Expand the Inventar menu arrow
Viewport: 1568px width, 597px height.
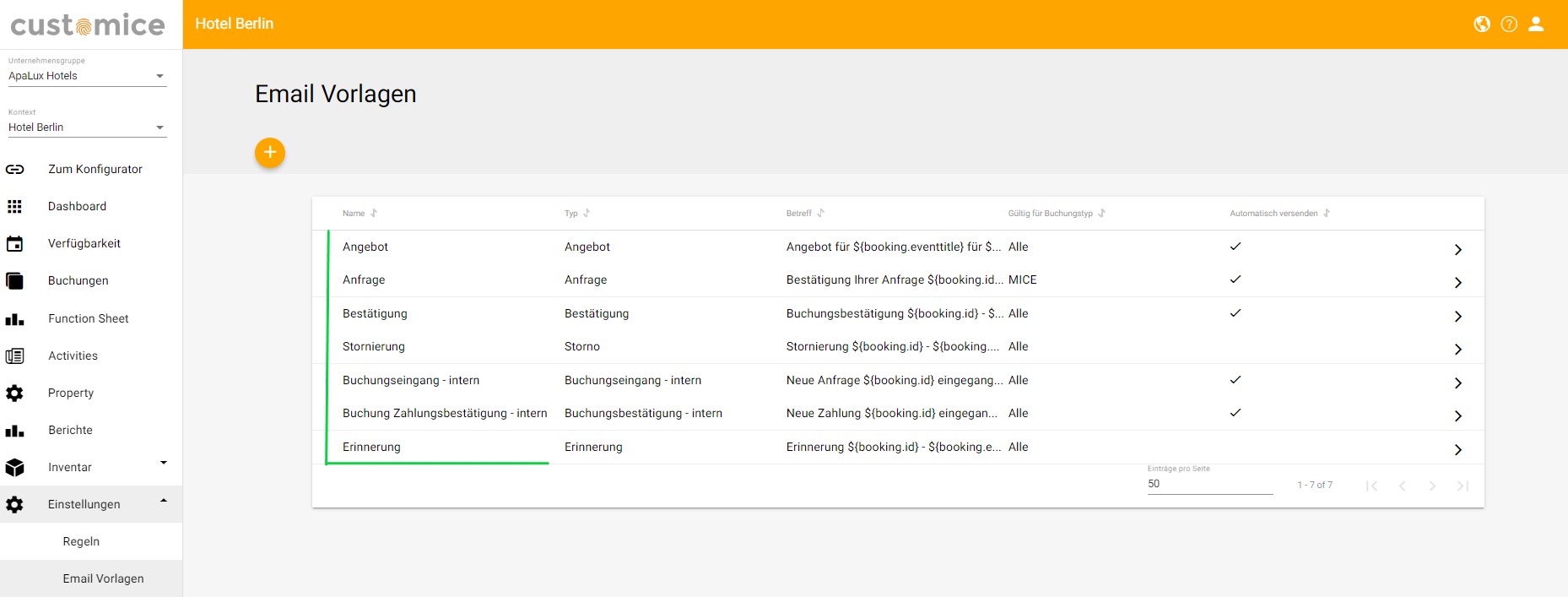pos(164,463)
